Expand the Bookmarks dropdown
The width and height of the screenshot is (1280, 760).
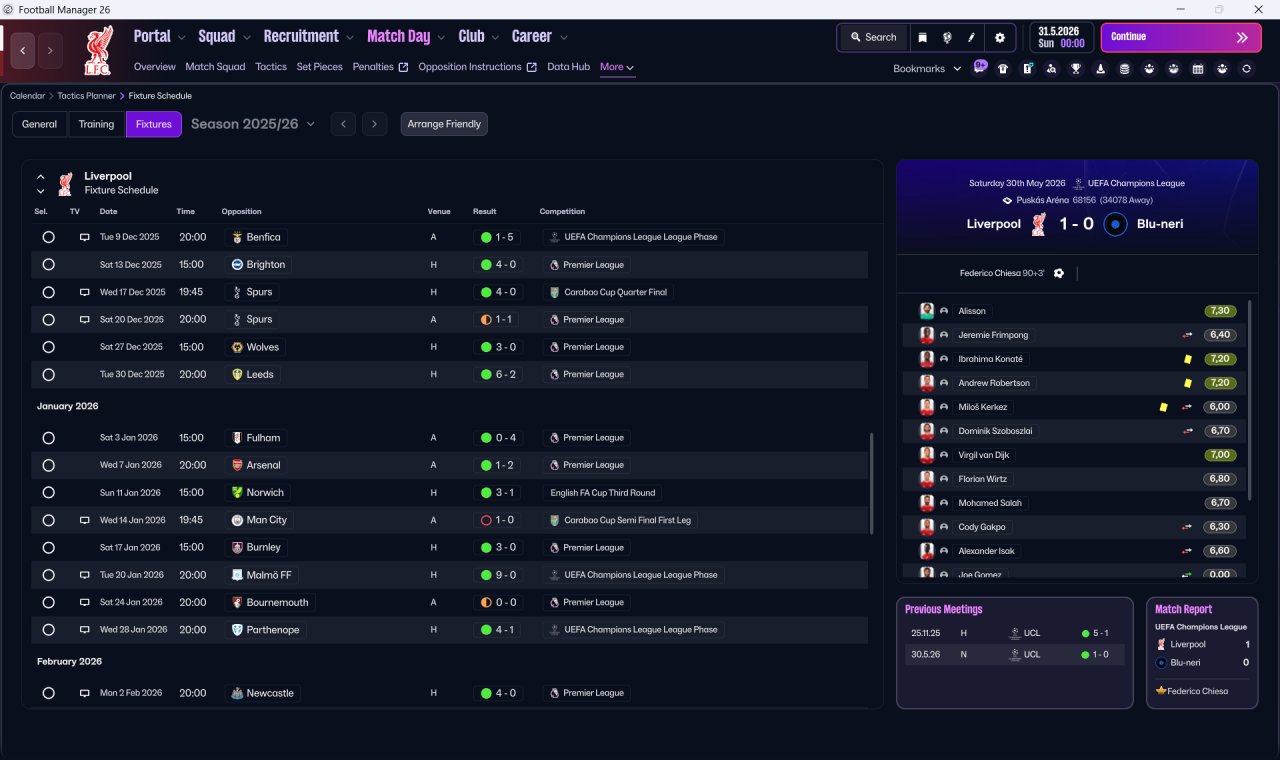point(927,68)
